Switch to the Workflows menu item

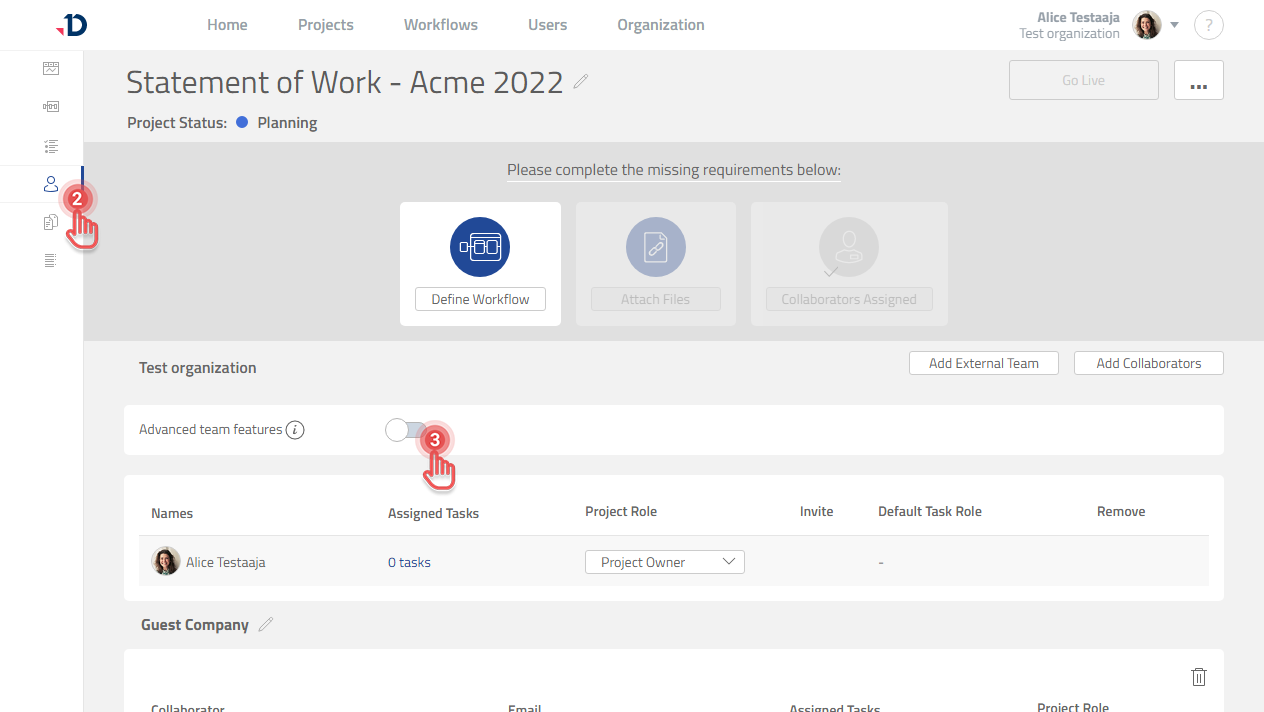click(440, 24)
